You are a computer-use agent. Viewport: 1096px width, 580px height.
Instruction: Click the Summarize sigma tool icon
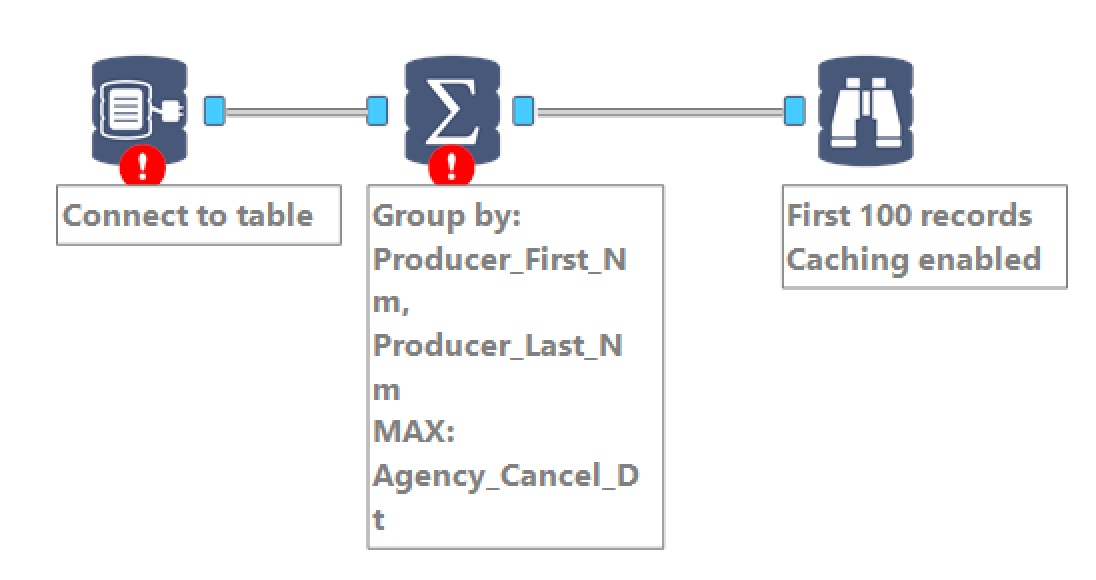tap(450, 108)
